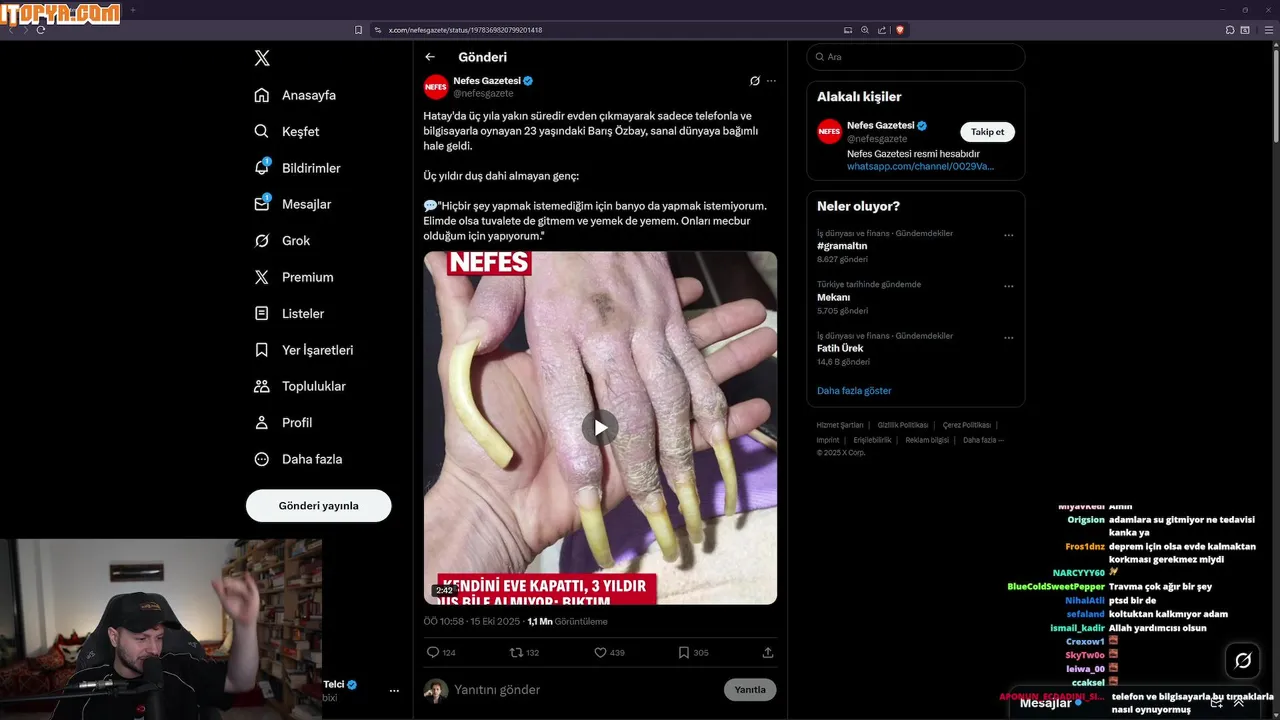Click the browser reload button
The height and width of the screenshot is (720, 1280).
pos(41,30)
